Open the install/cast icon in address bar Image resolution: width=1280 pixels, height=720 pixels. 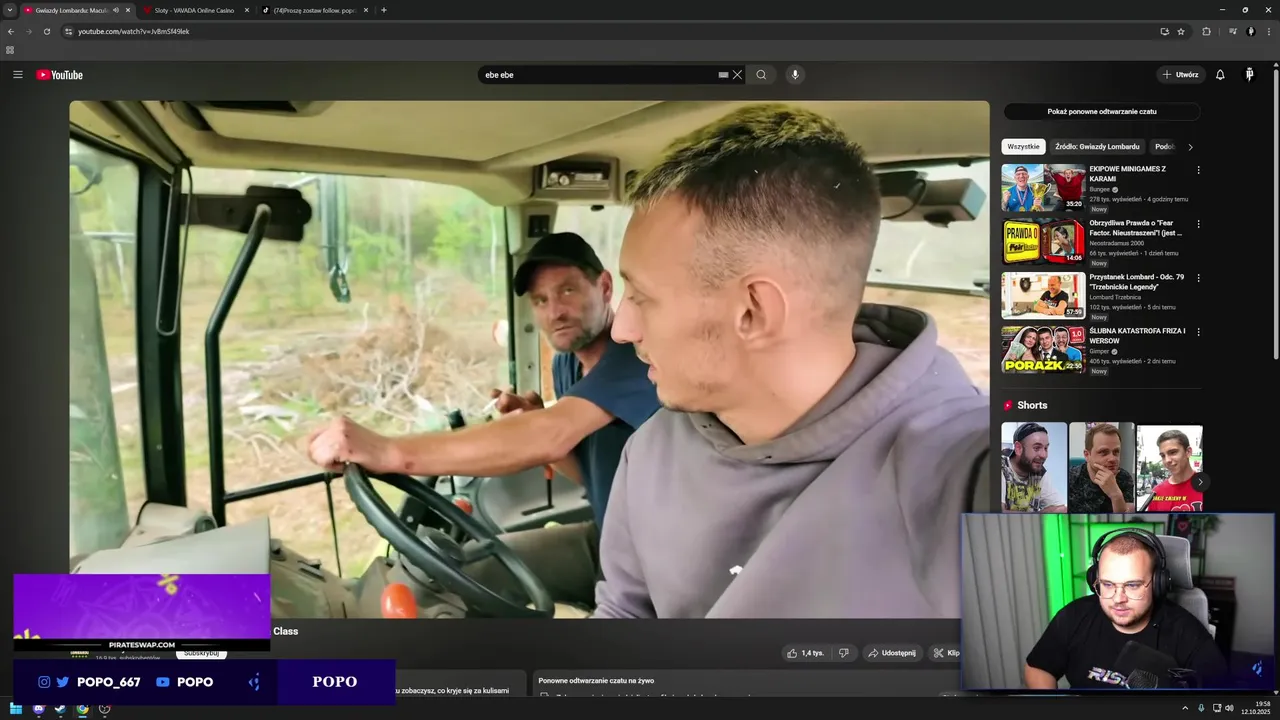[1164, 31]
